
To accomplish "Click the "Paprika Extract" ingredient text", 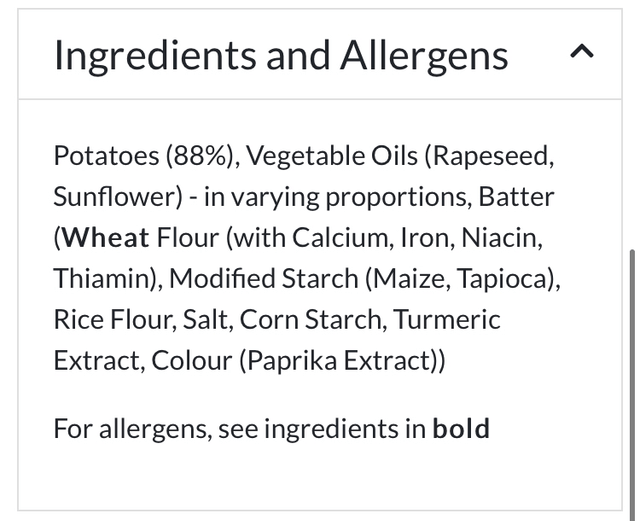I will [335, 361].
